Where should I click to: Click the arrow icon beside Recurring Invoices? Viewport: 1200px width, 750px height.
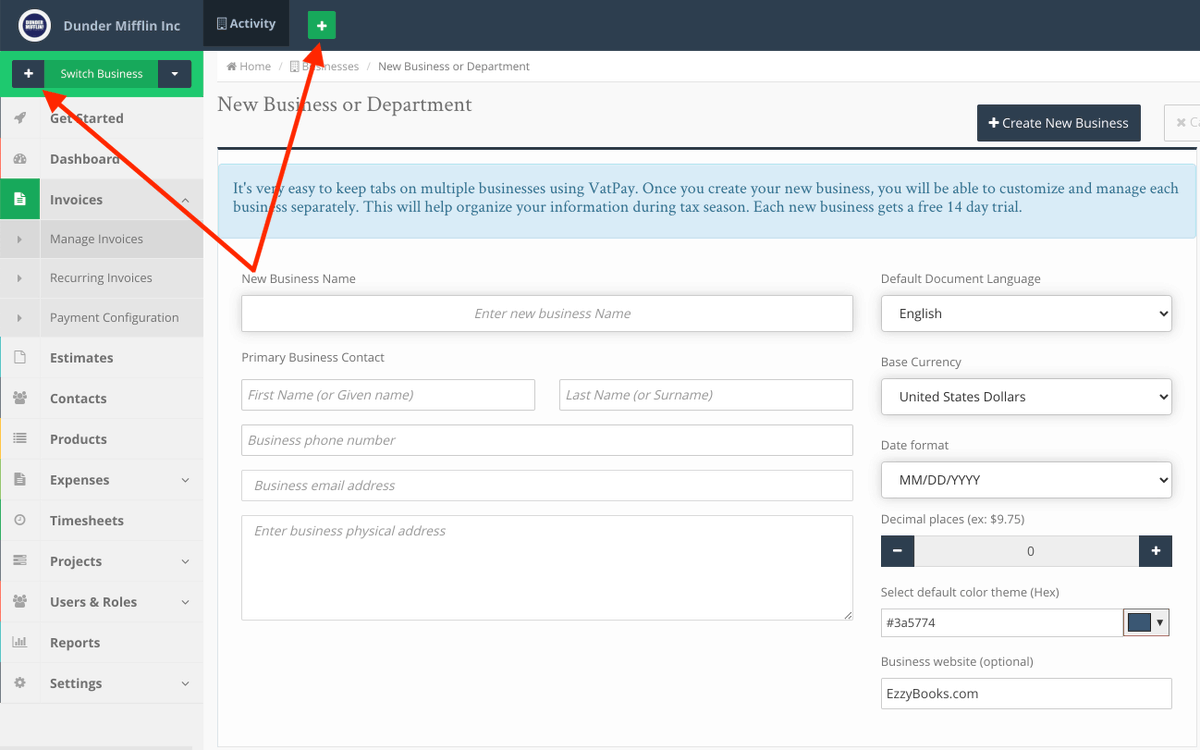click(x=20, y=278)
